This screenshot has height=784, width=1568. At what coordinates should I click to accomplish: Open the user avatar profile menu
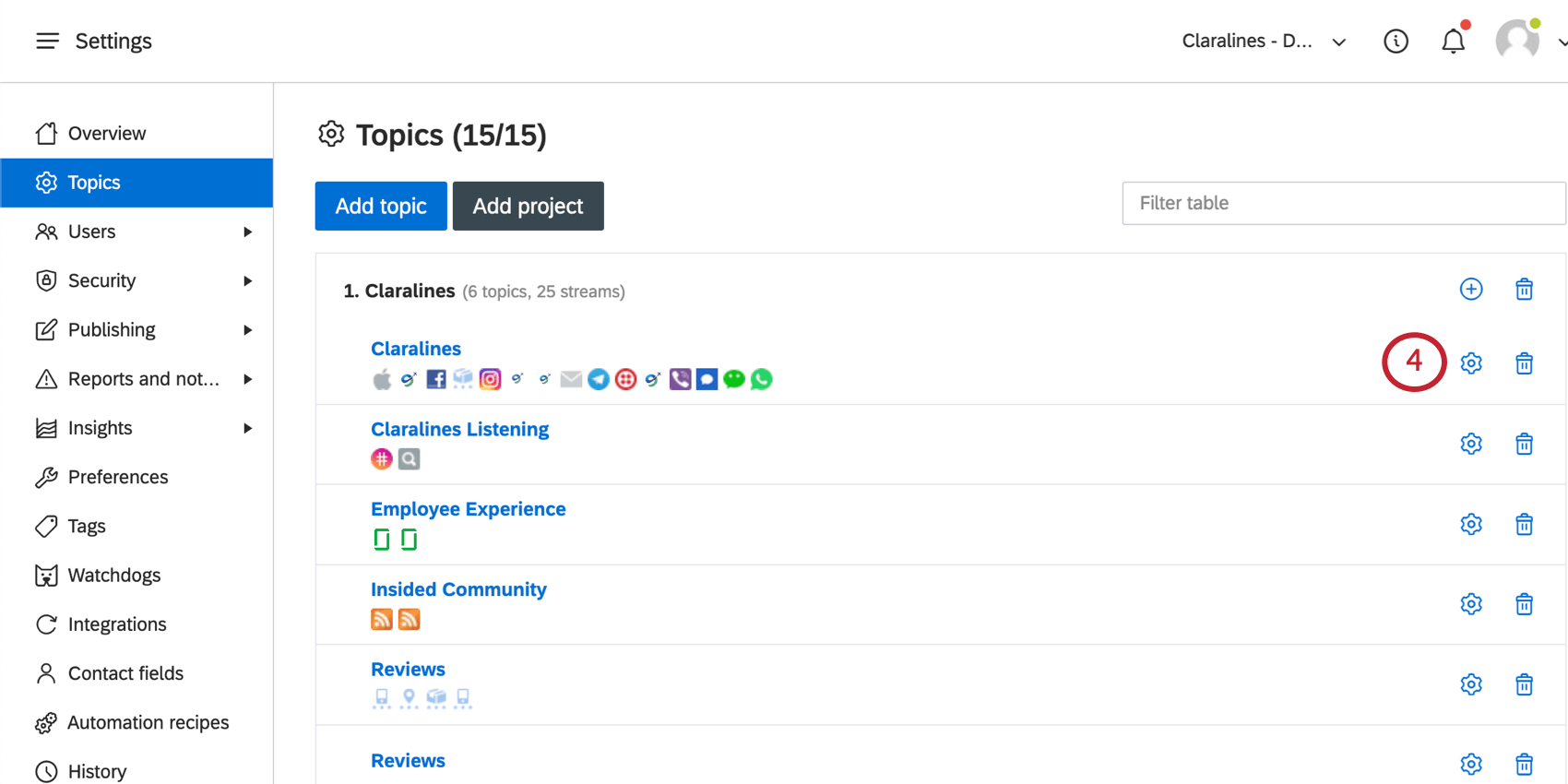[1517, 41]
